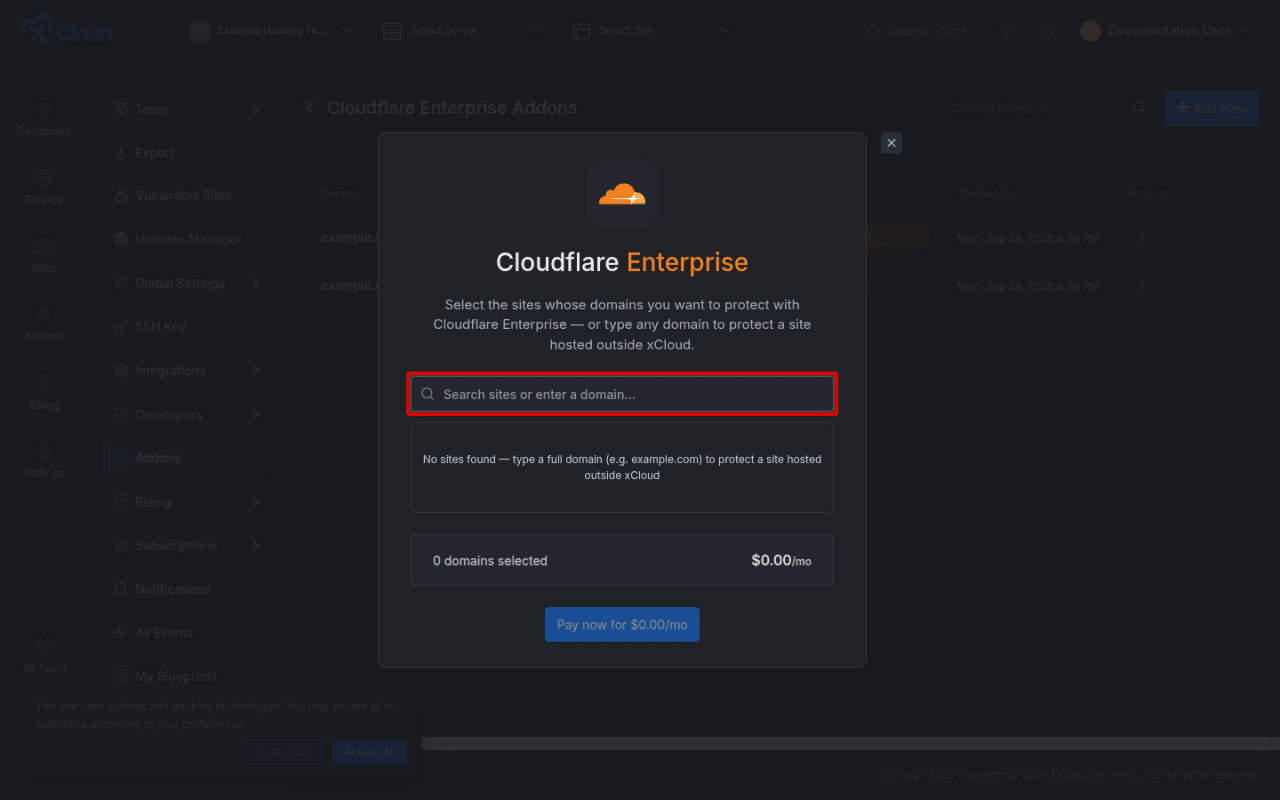The height and width of the screenshot is (800, 1280).
Task: Open the actions kebab for the example.c… row
Action: (1141, 239)
